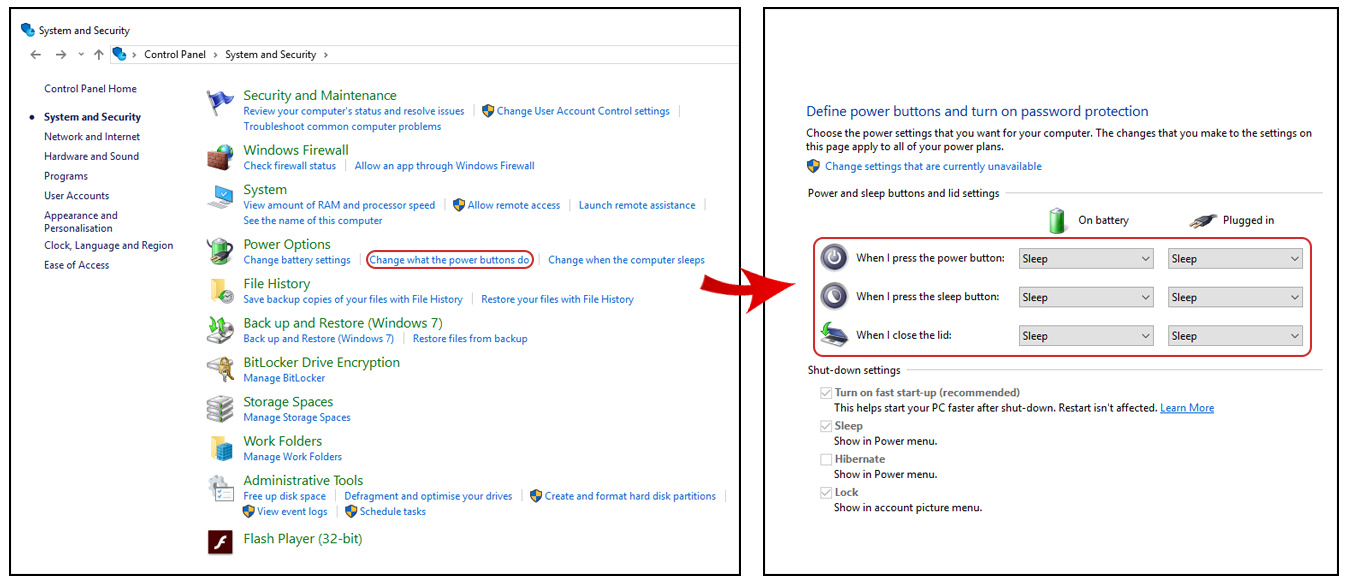
Task: Expand the chevron after System and Security breadcrumb
Action: (326, 55)
